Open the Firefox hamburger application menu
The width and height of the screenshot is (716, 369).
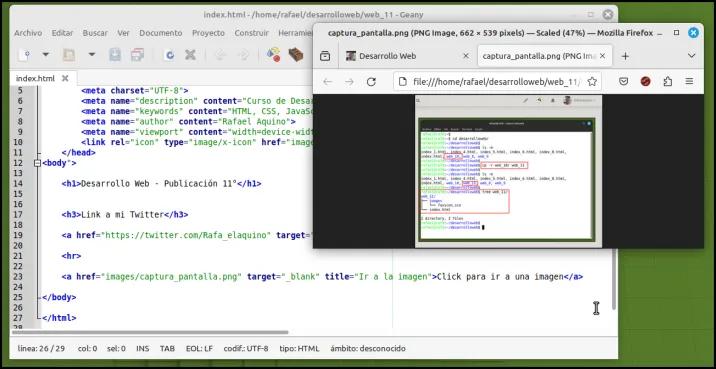click(690, 82)
